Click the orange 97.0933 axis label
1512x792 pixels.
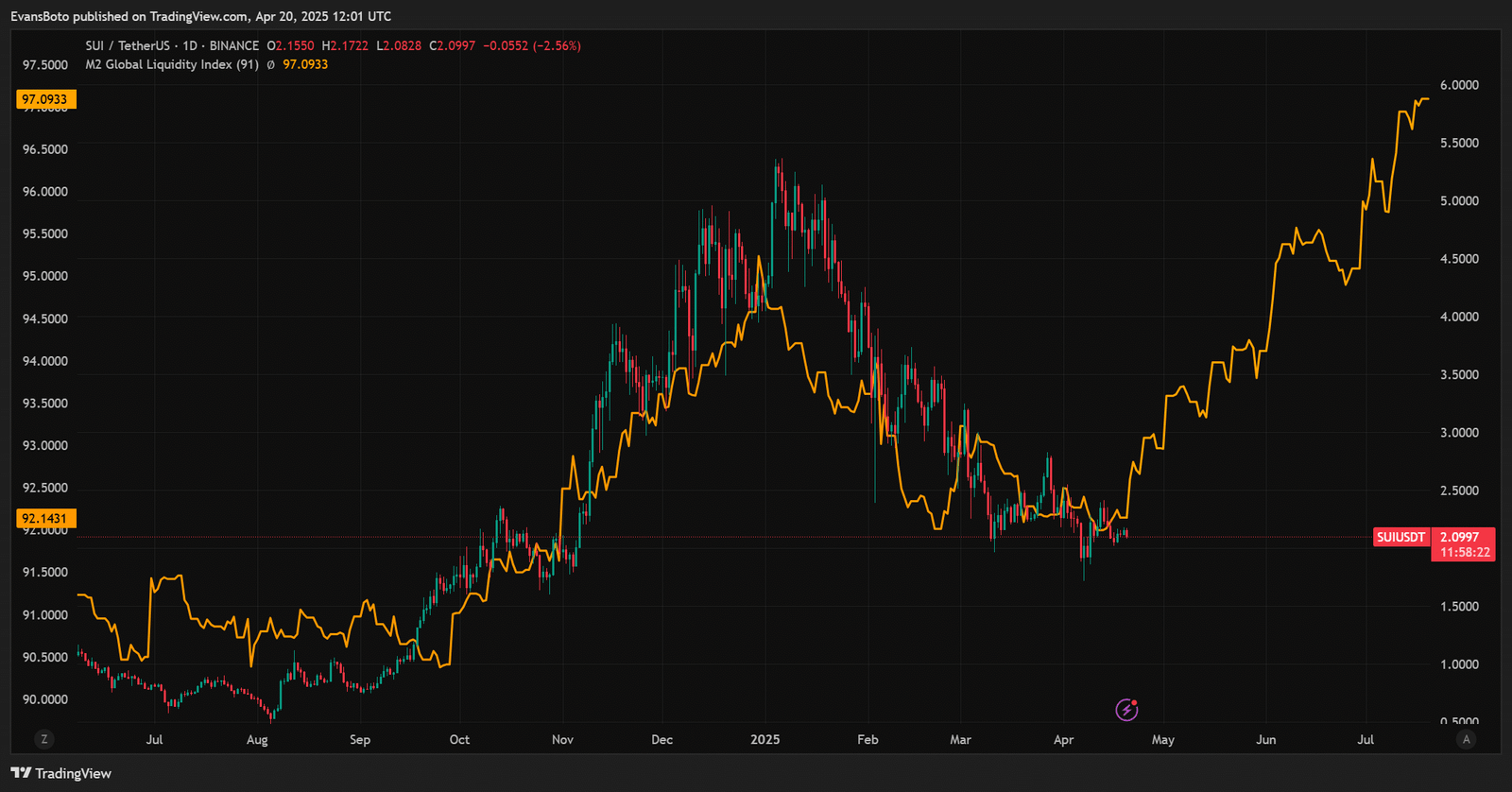45,99
